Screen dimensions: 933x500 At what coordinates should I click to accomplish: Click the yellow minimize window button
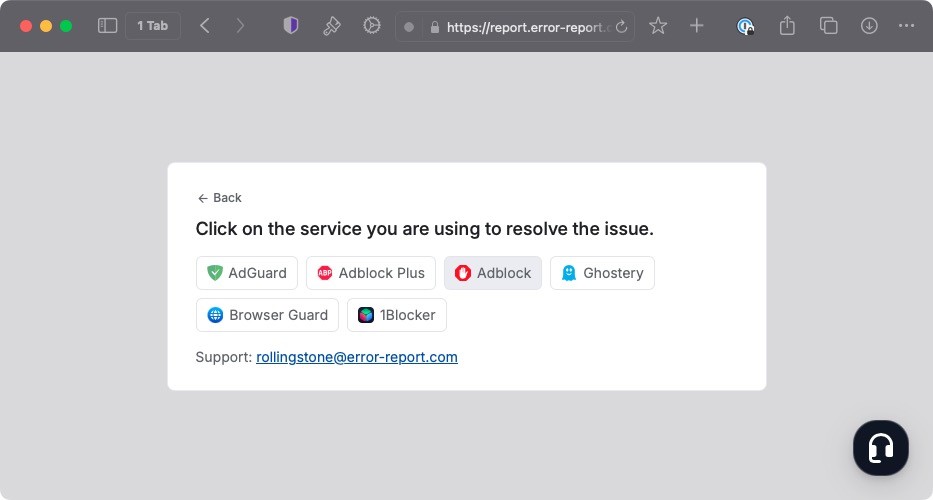pyautogui.click(x=46, y=26)
